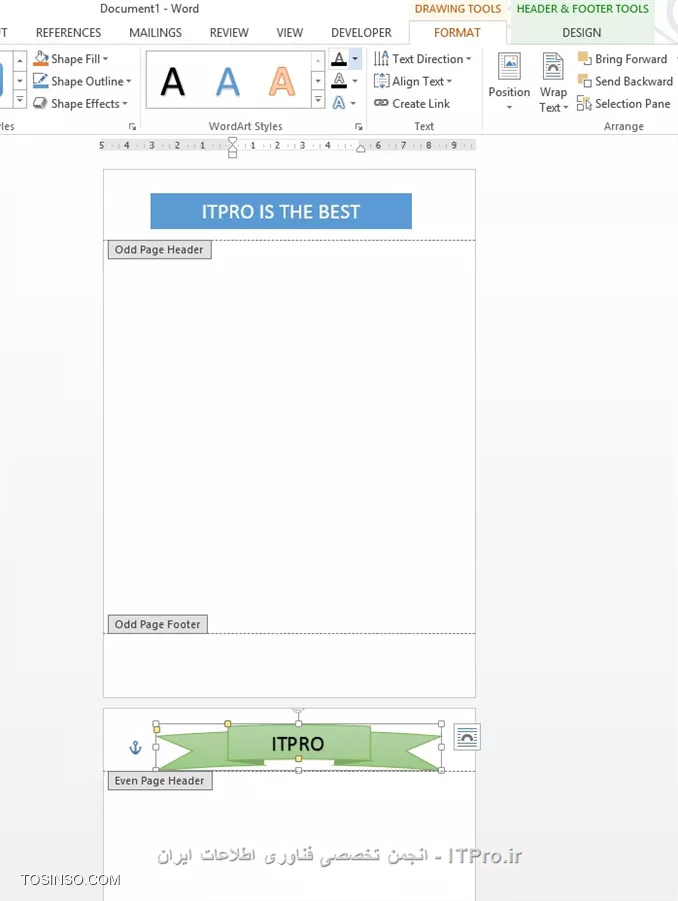
Task: Click the Text Effects icon
Action: coord(339,103)
